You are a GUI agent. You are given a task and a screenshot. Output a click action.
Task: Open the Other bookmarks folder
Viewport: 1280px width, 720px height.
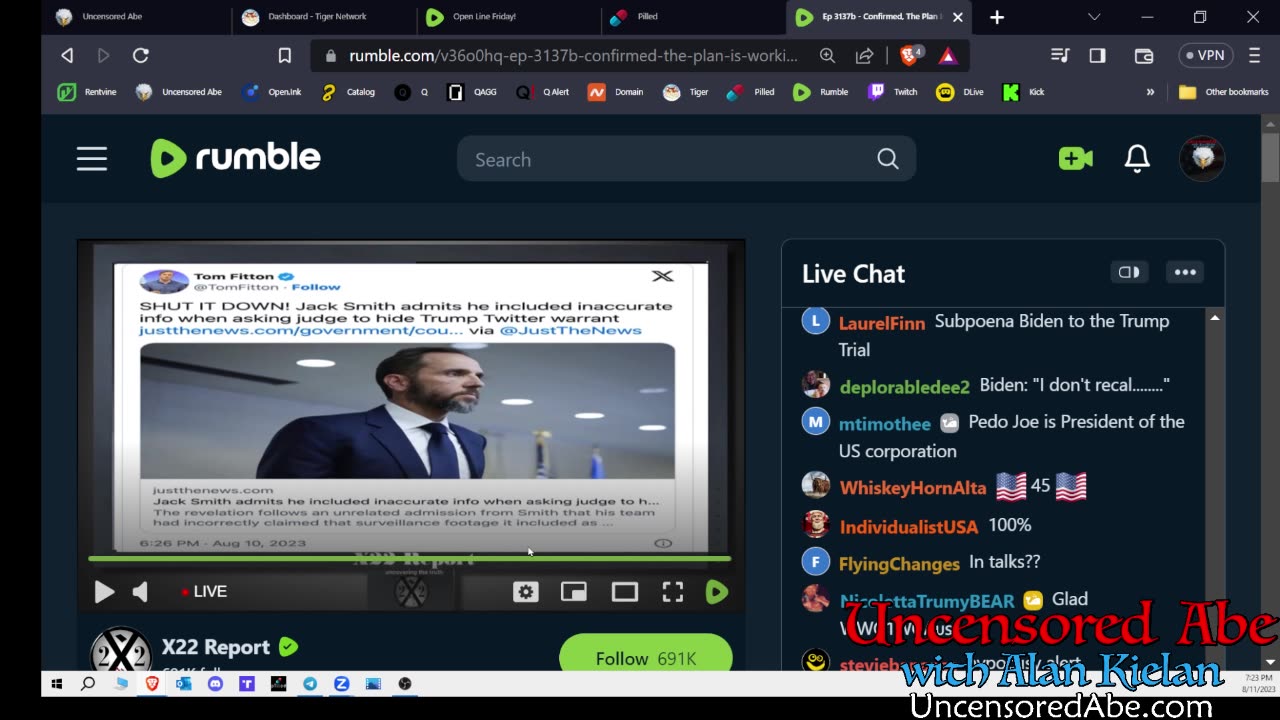click(1223, 92)
